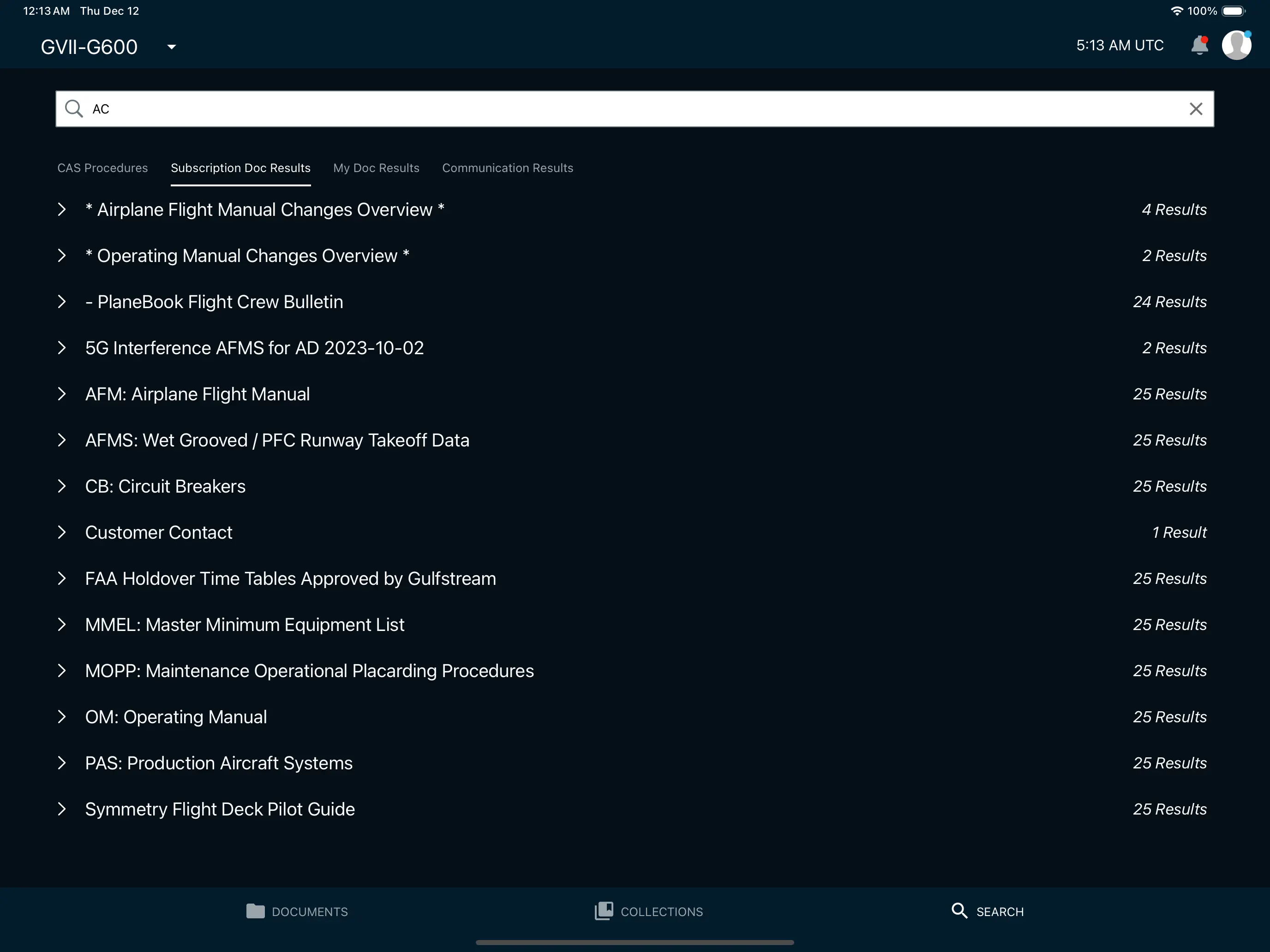Switch to My Doc Results tab
The width and height of the screenshot is (1270, 952).
(x=376, y=168)
